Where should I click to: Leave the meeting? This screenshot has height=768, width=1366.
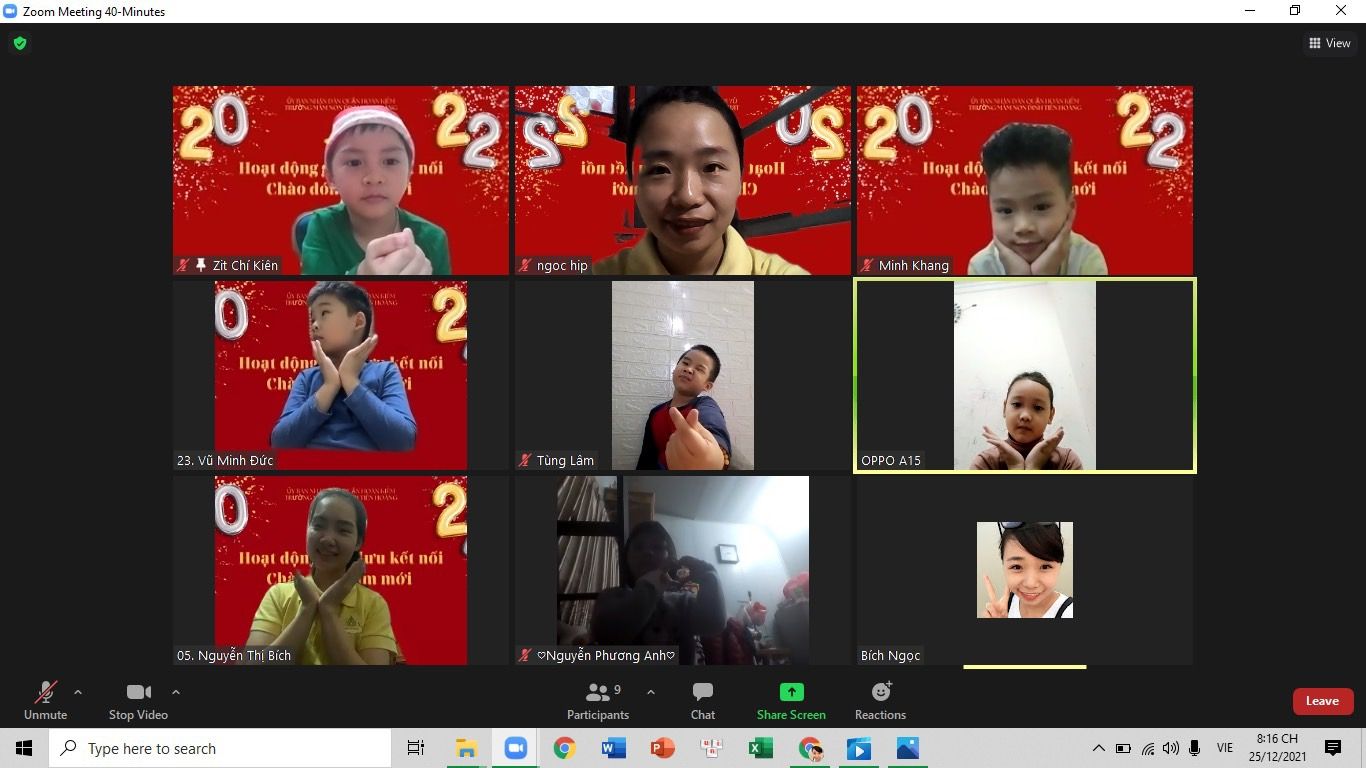click(1322, 701)
